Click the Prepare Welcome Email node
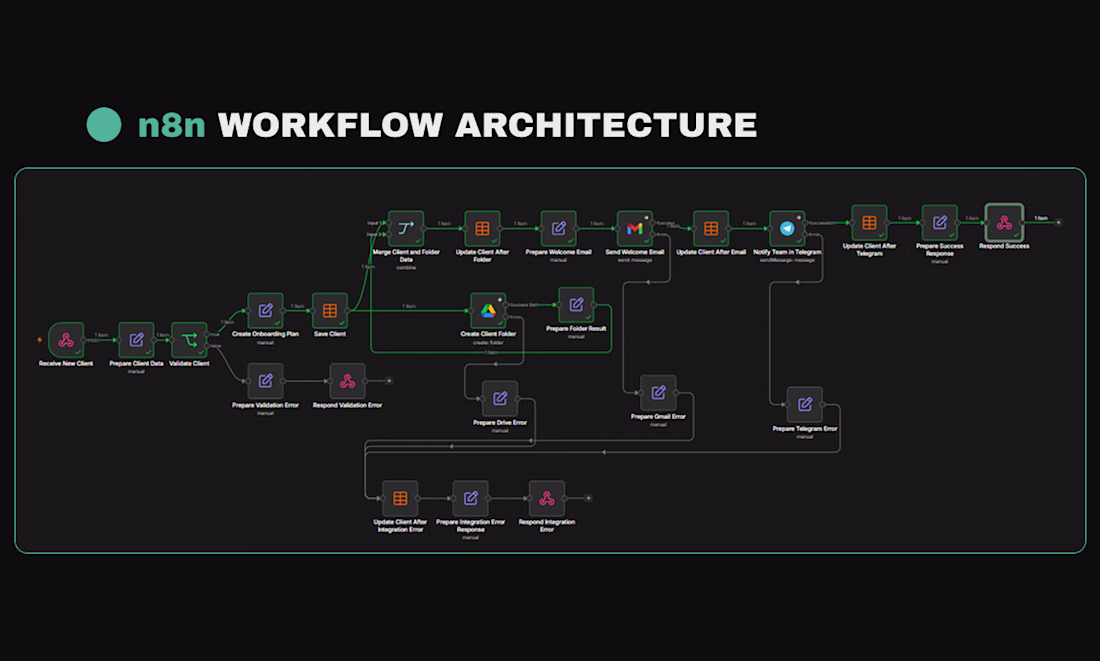Screen dimensions: 1100x661 [558, 229]
